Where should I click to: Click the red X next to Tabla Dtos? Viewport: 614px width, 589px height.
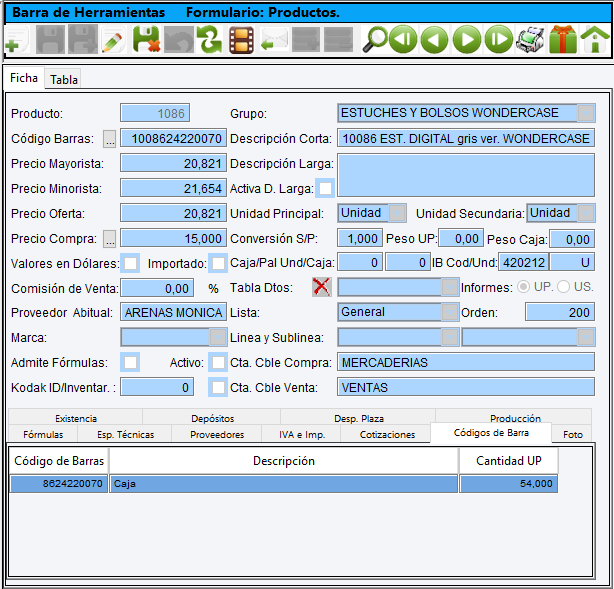click(322, 287)
